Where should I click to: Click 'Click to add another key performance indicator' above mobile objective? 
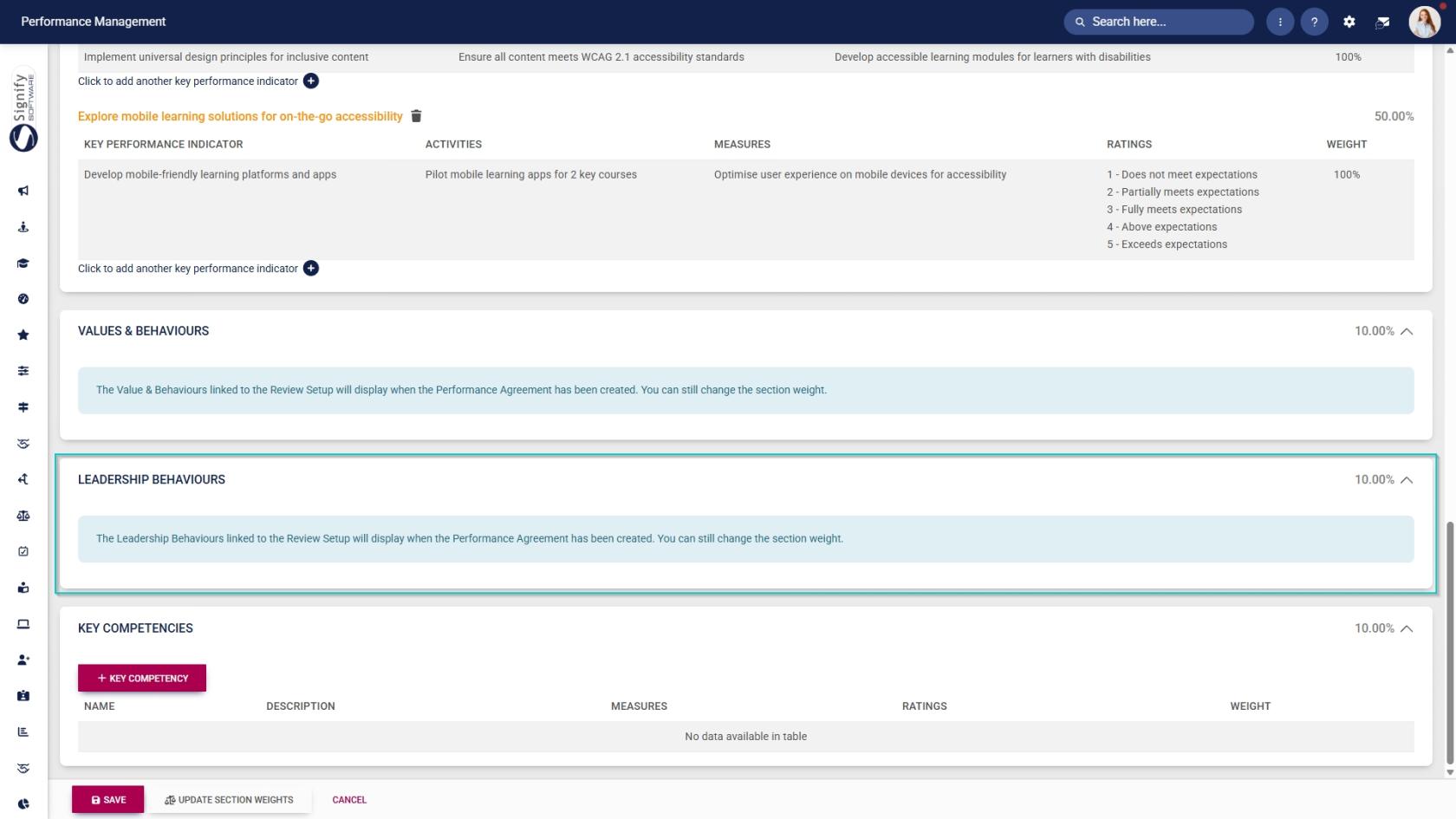pyautogui.click(x=188, y=81)
